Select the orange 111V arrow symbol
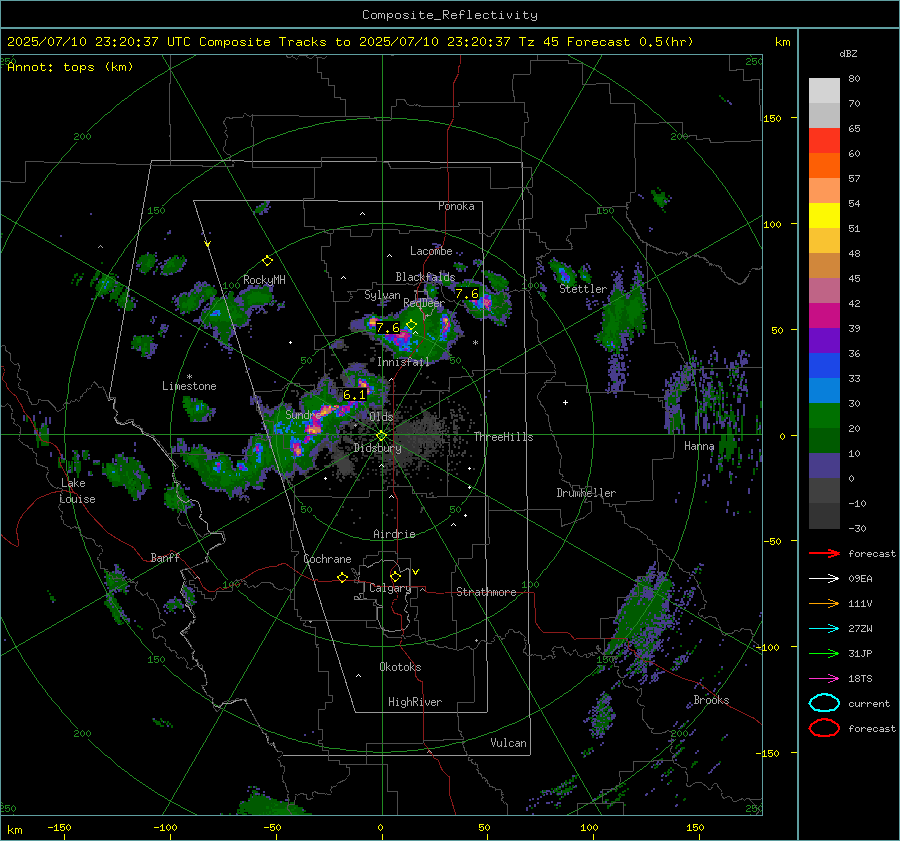 [824, 603]
